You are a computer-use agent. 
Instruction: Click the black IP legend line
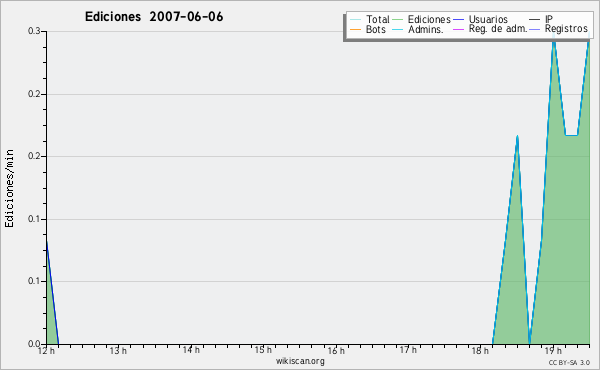click(535, 20)
